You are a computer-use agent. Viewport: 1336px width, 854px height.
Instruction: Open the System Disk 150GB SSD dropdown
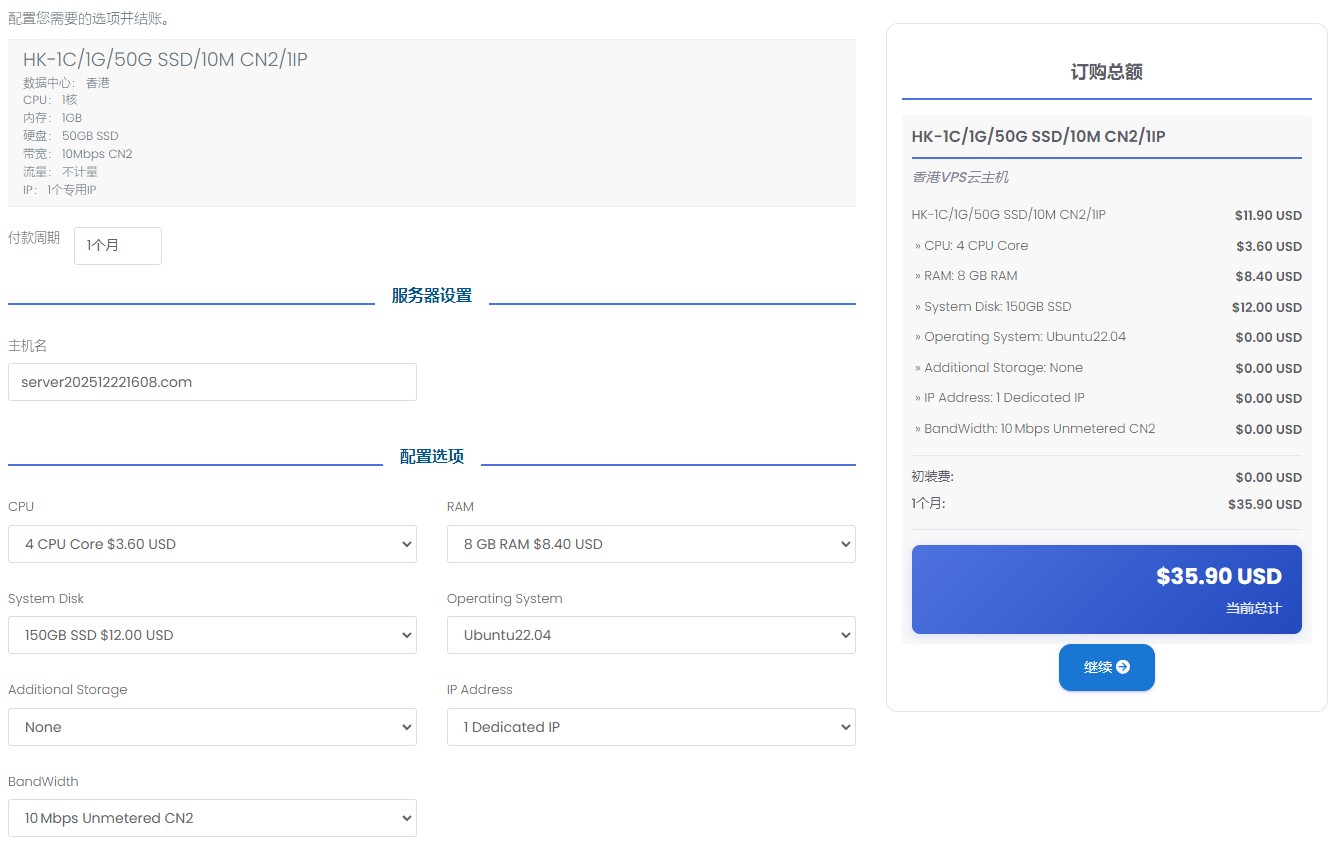click(212, 635)
